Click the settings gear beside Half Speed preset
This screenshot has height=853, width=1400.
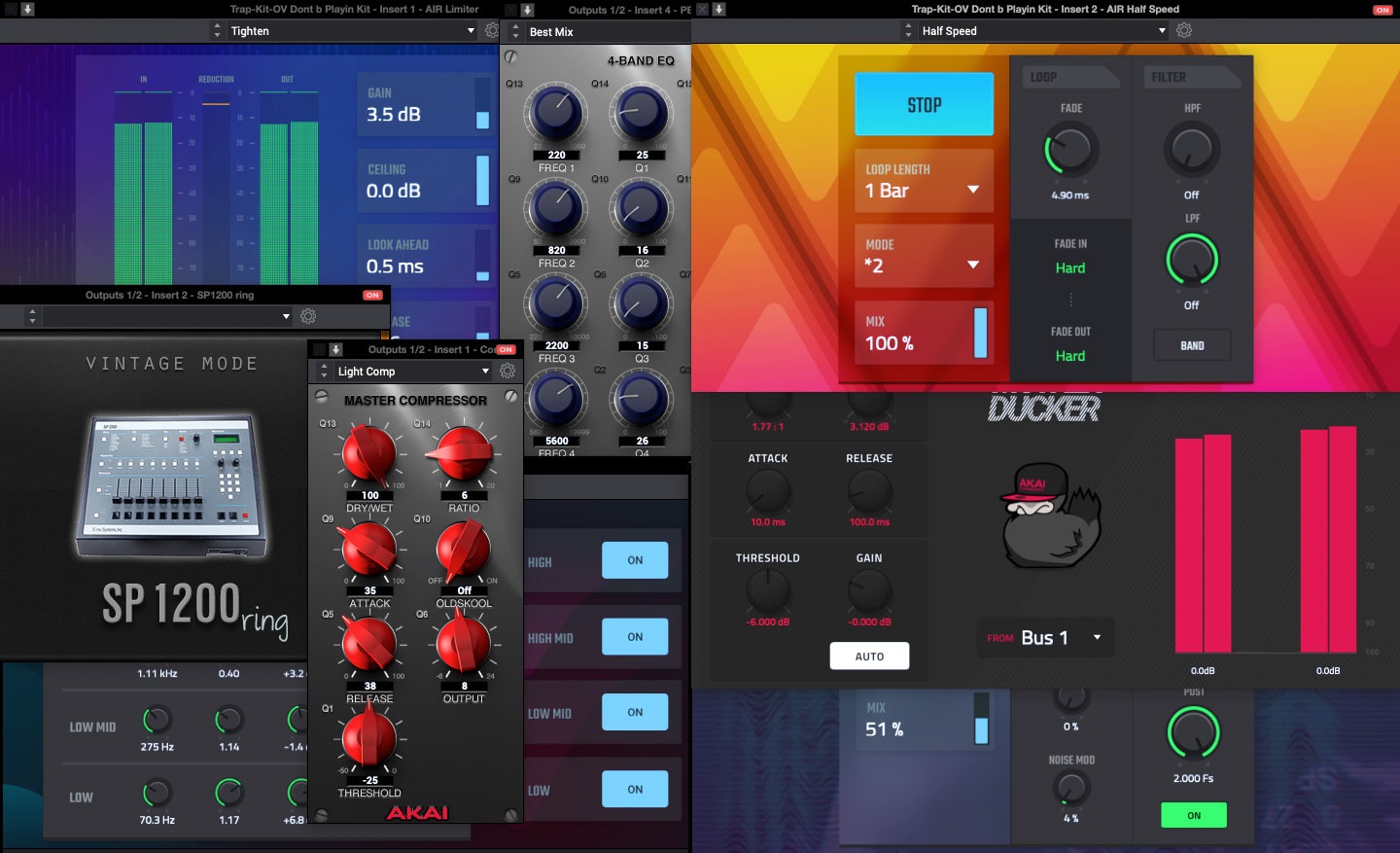point(1184,30)
